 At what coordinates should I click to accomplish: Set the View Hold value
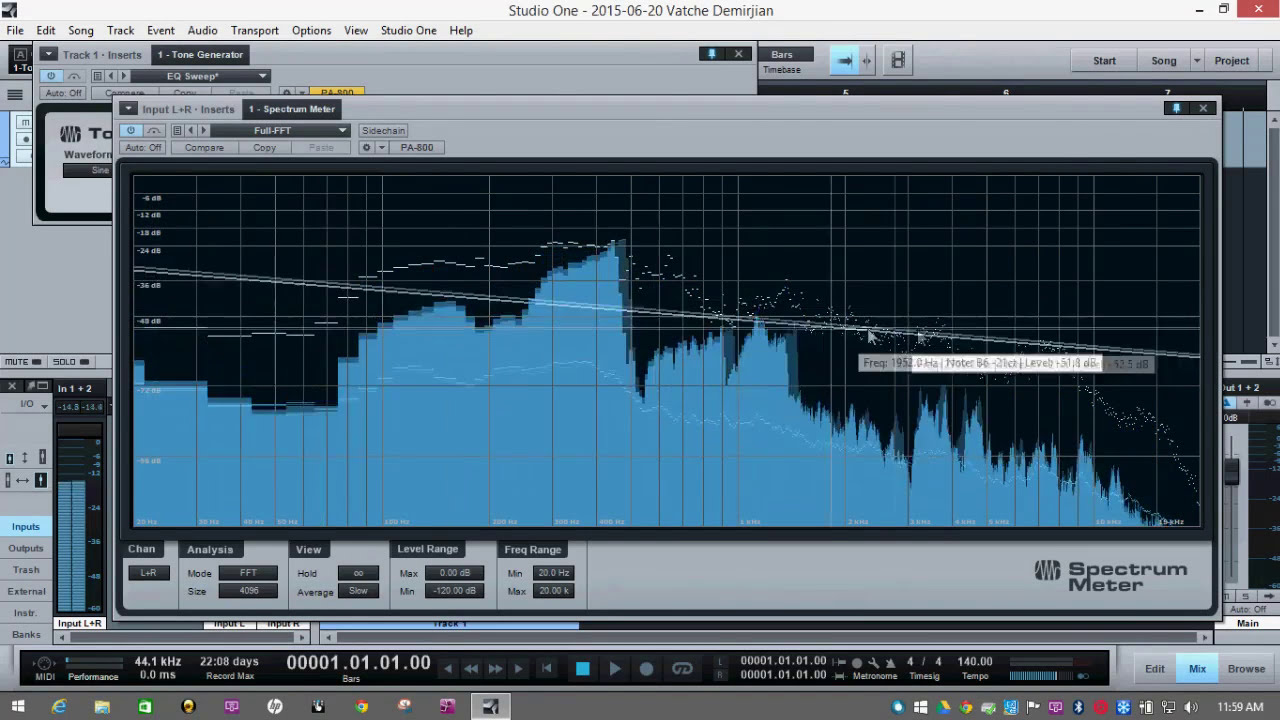pyautogui.click(x=358, y=573)
